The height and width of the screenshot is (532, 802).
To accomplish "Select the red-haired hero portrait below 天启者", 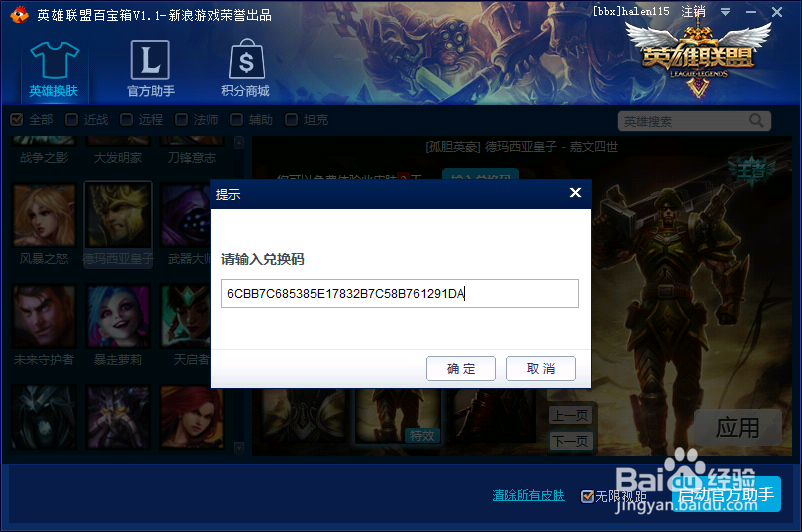I will click(192, 418).
